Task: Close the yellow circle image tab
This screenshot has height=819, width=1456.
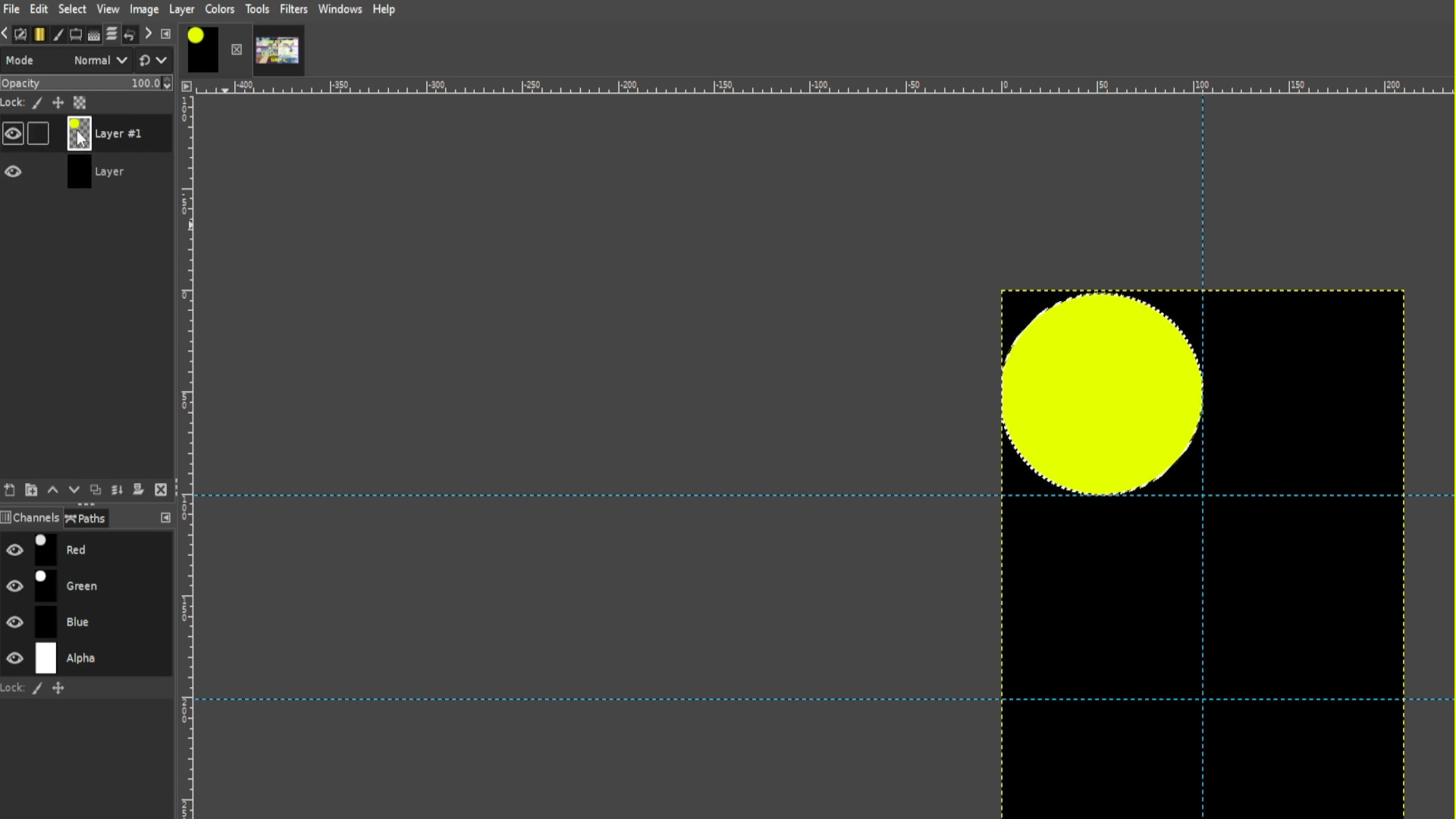Action: click(237, 49)
